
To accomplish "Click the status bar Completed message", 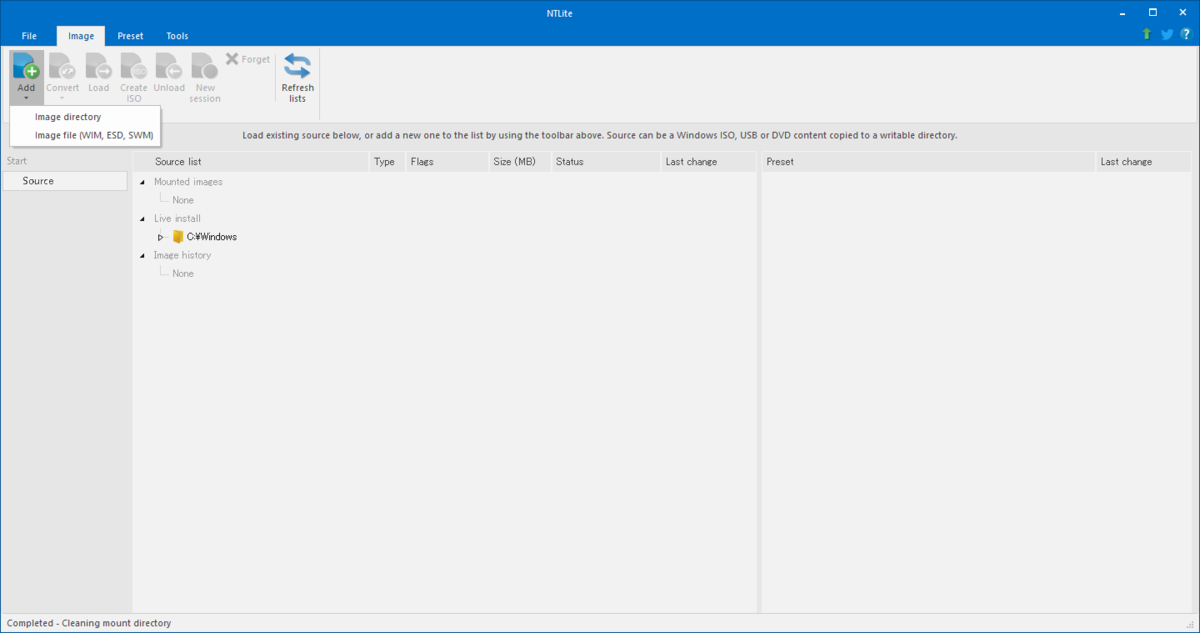I will pyautogui.click(x=89, y=623).
